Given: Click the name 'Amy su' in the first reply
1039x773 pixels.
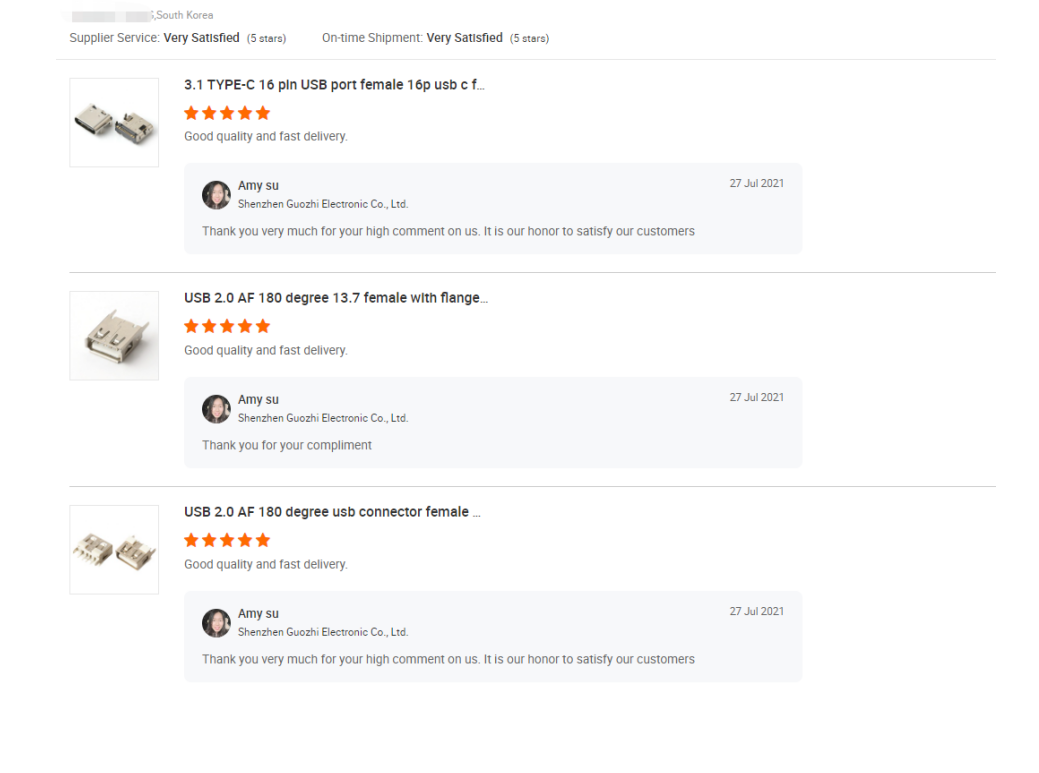Looking at the screenshot, I should pyautogui.click(x=258, y=186).
